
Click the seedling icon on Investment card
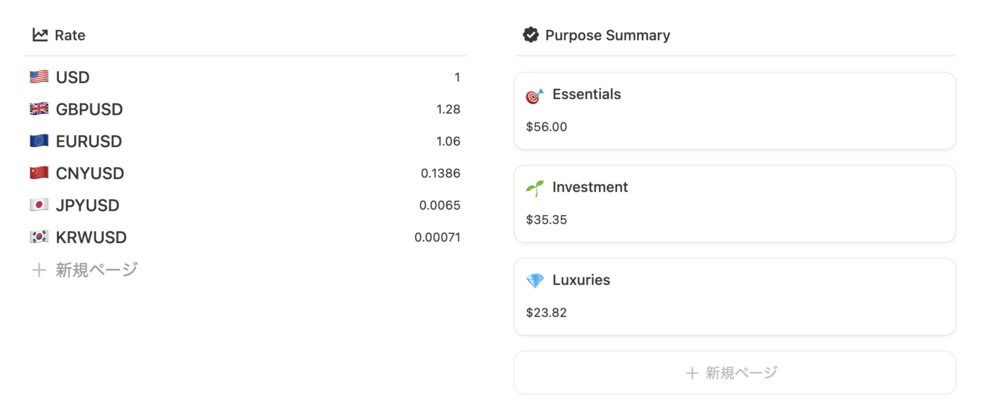pyautogui.click(x=535, y=188)
